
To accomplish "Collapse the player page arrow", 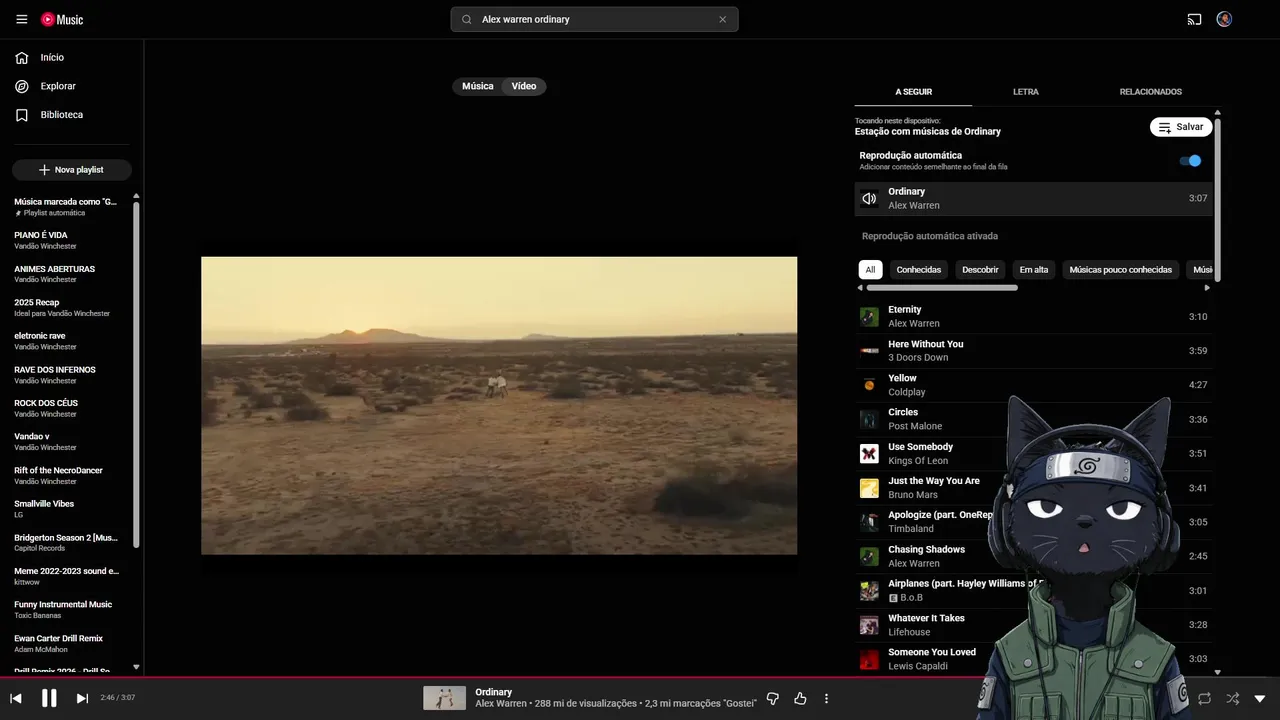I will coord(1260,698).
